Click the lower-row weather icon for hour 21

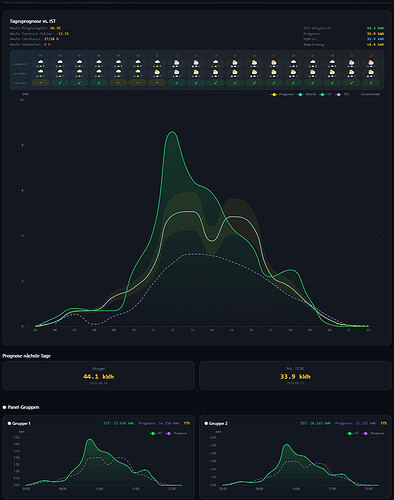352,72
